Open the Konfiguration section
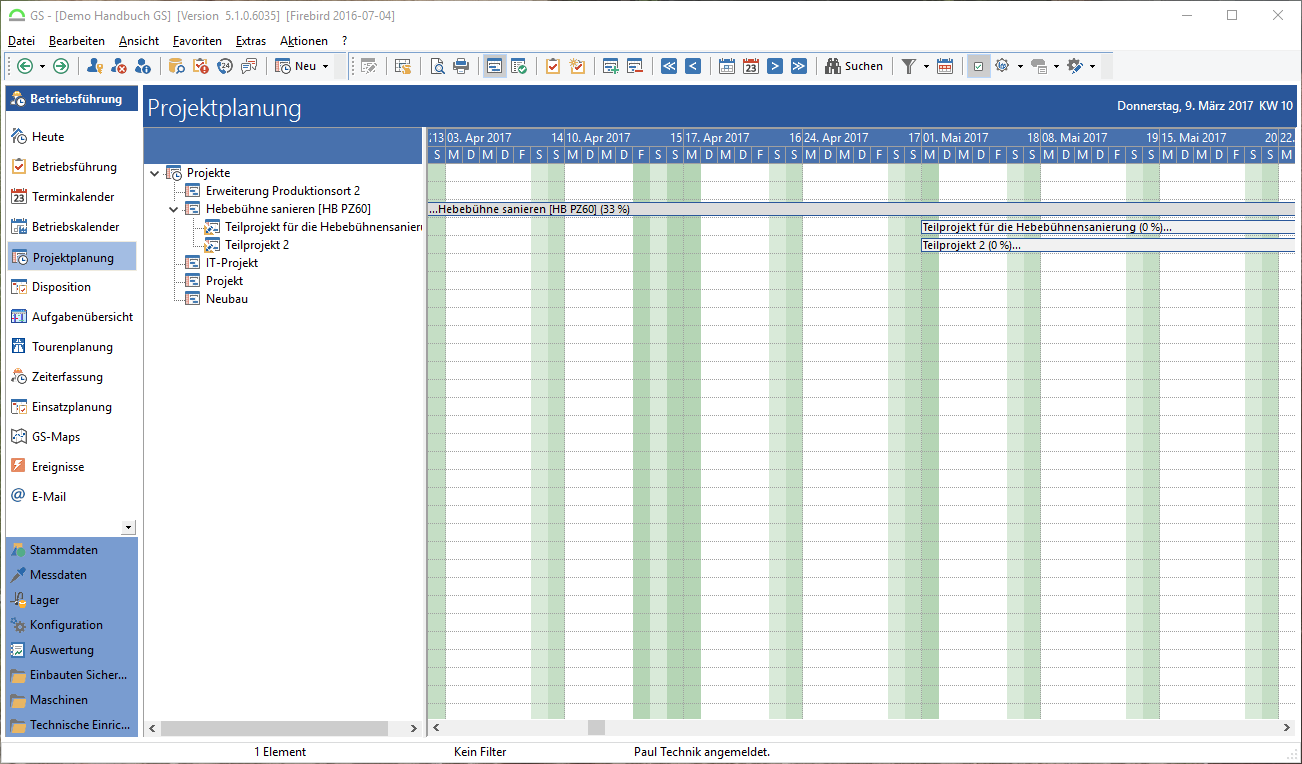 click(72, 625)
